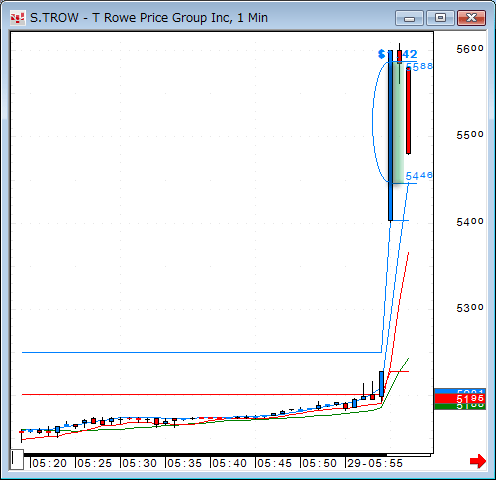
Task: Click the 05:45 time axis label
Action: pos(274,463)
